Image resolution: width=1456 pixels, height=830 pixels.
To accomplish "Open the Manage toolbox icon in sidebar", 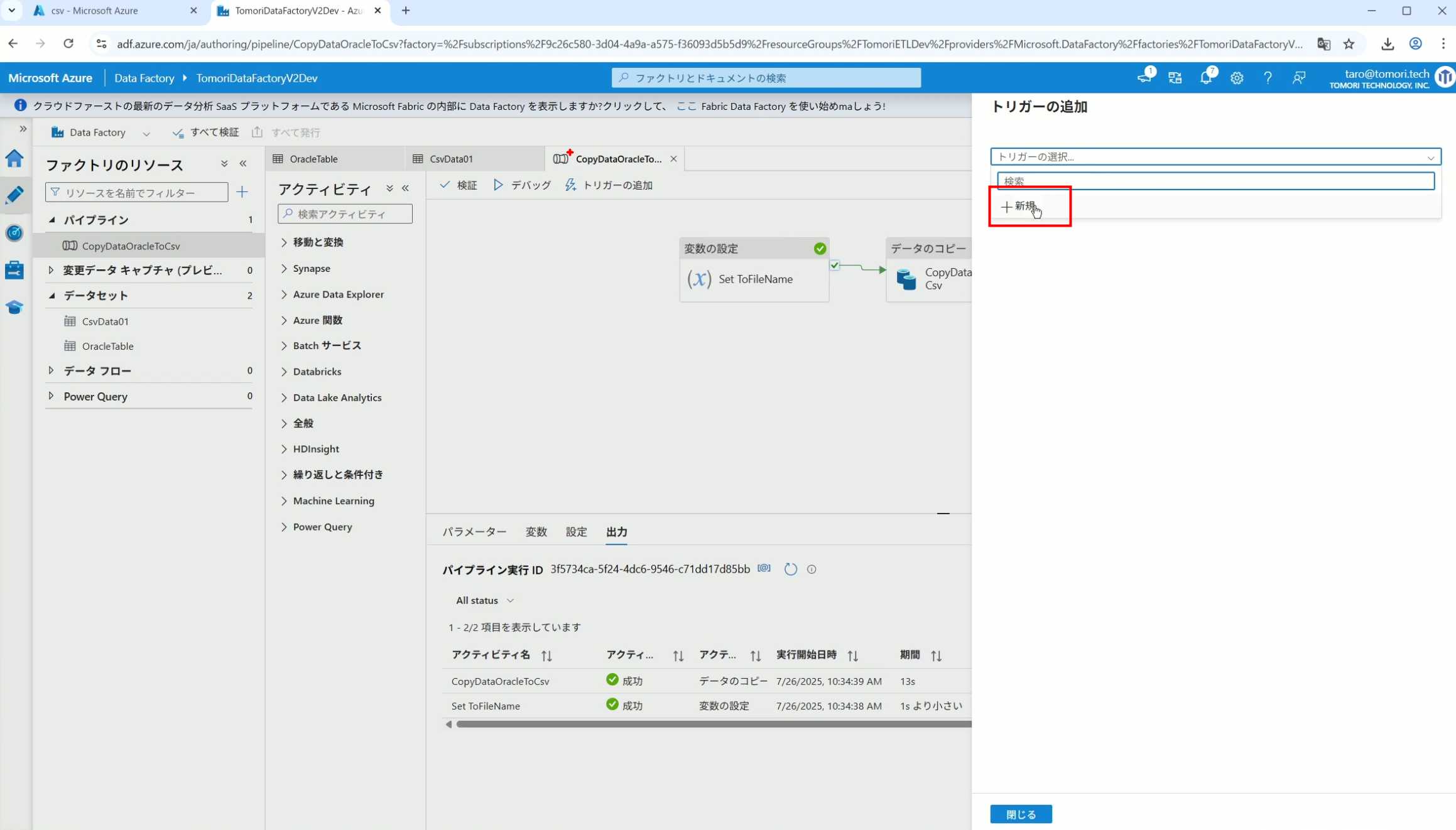I will coord(14,270).
